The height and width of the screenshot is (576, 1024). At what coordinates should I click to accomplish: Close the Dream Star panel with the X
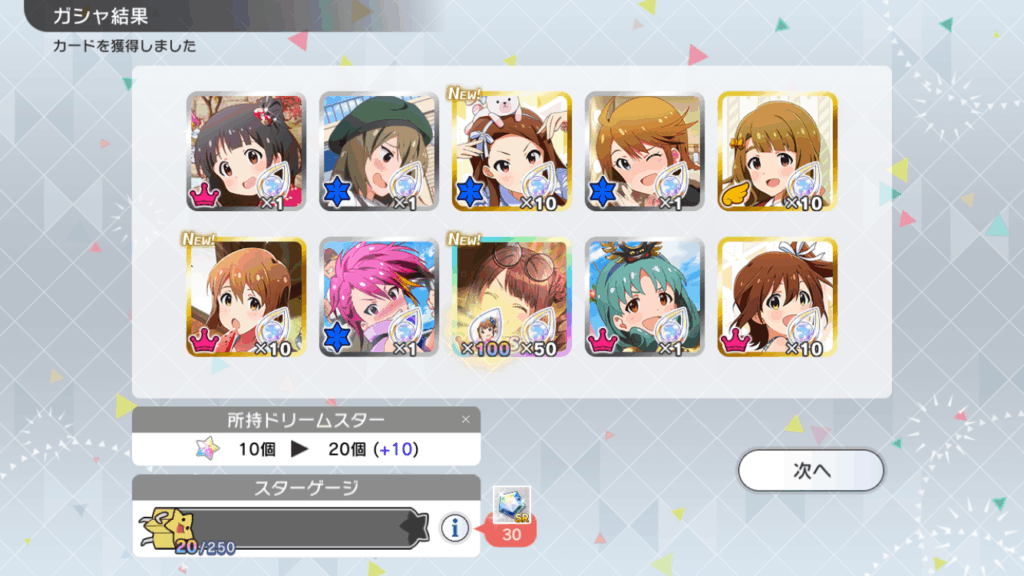pyautogui.click(x=466, y=419)
